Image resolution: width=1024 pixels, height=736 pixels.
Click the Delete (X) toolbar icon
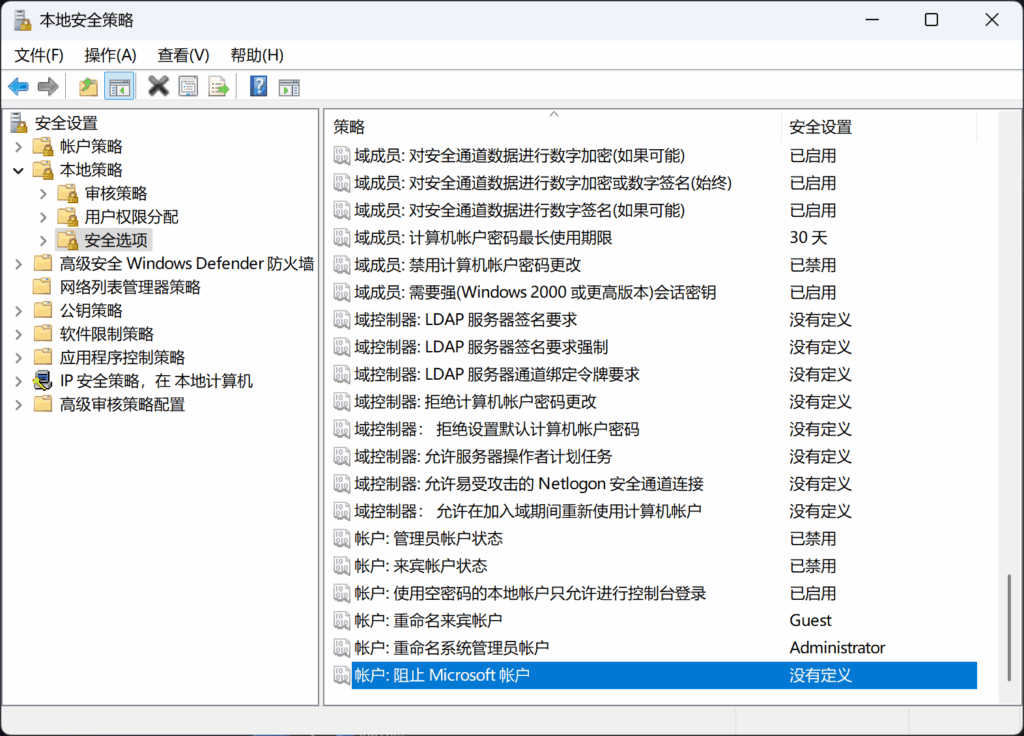156,86
